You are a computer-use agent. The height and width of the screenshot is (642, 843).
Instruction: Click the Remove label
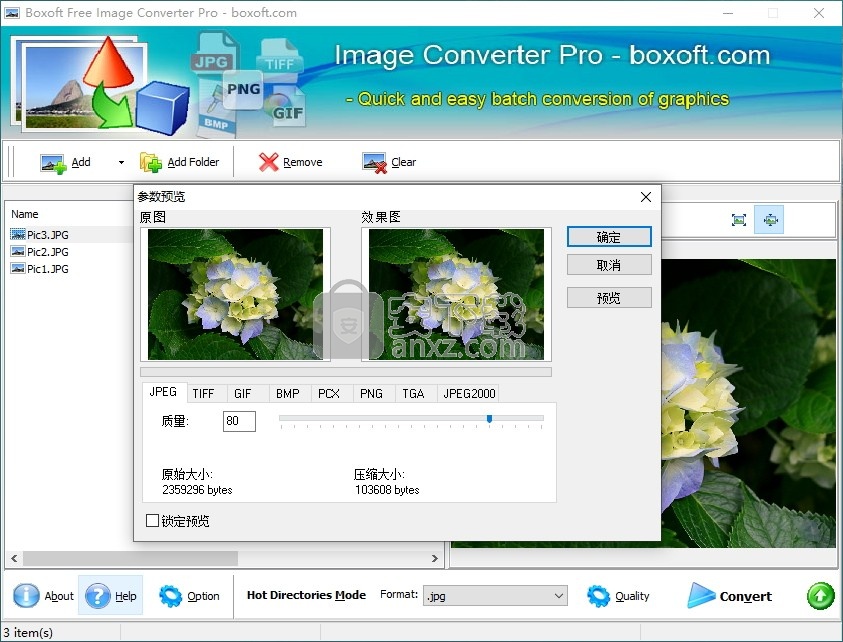[x=303, y=162]
